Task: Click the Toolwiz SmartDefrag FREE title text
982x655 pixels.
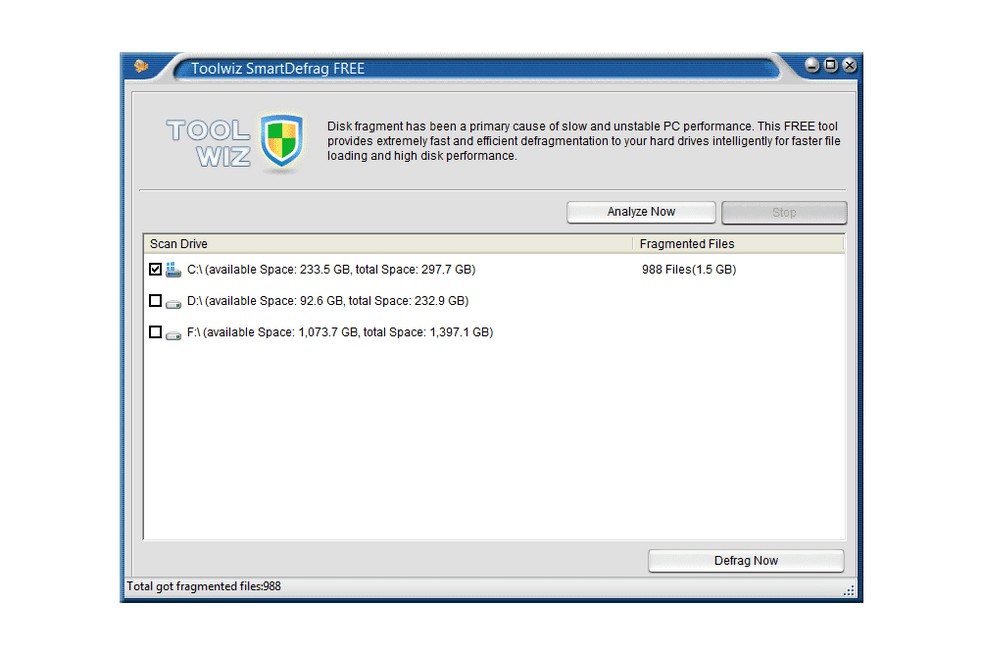Action: [277, 68]
